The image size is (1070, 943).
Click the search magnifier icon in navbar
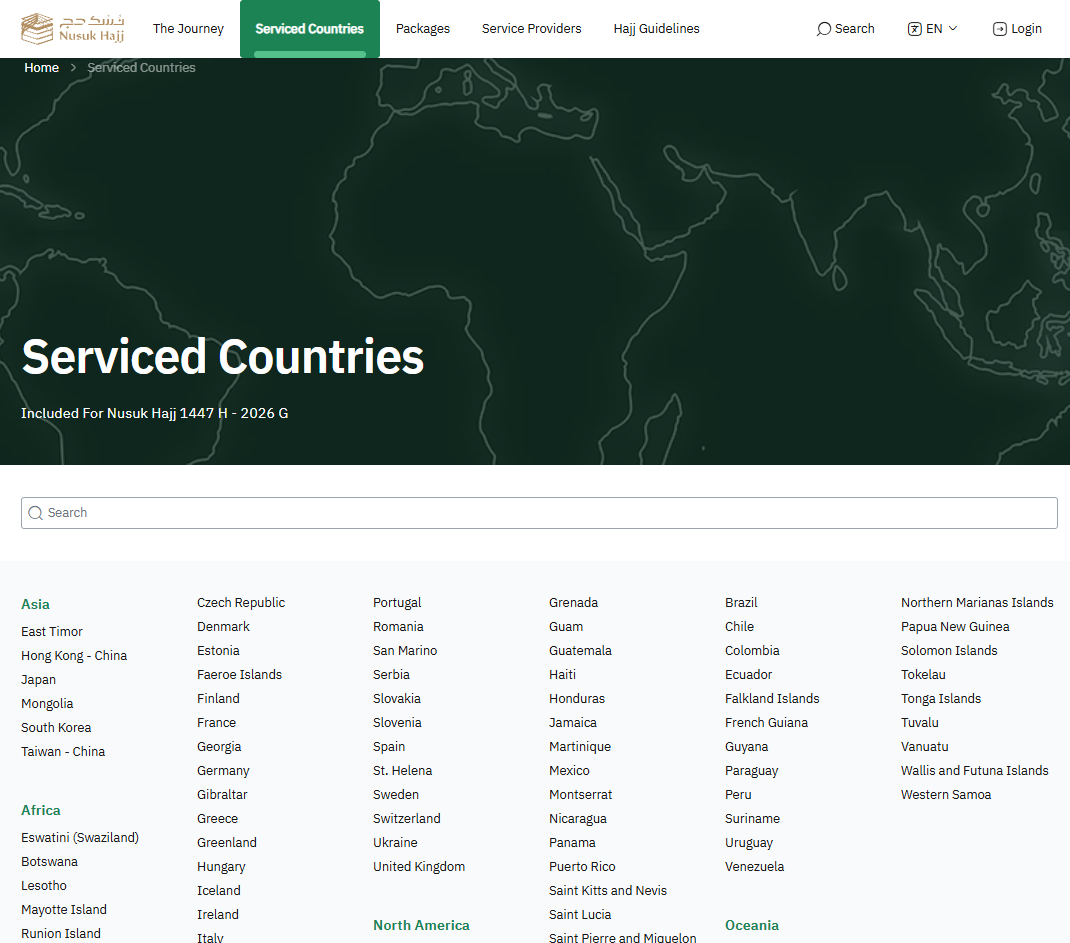[x=824, y=29]
